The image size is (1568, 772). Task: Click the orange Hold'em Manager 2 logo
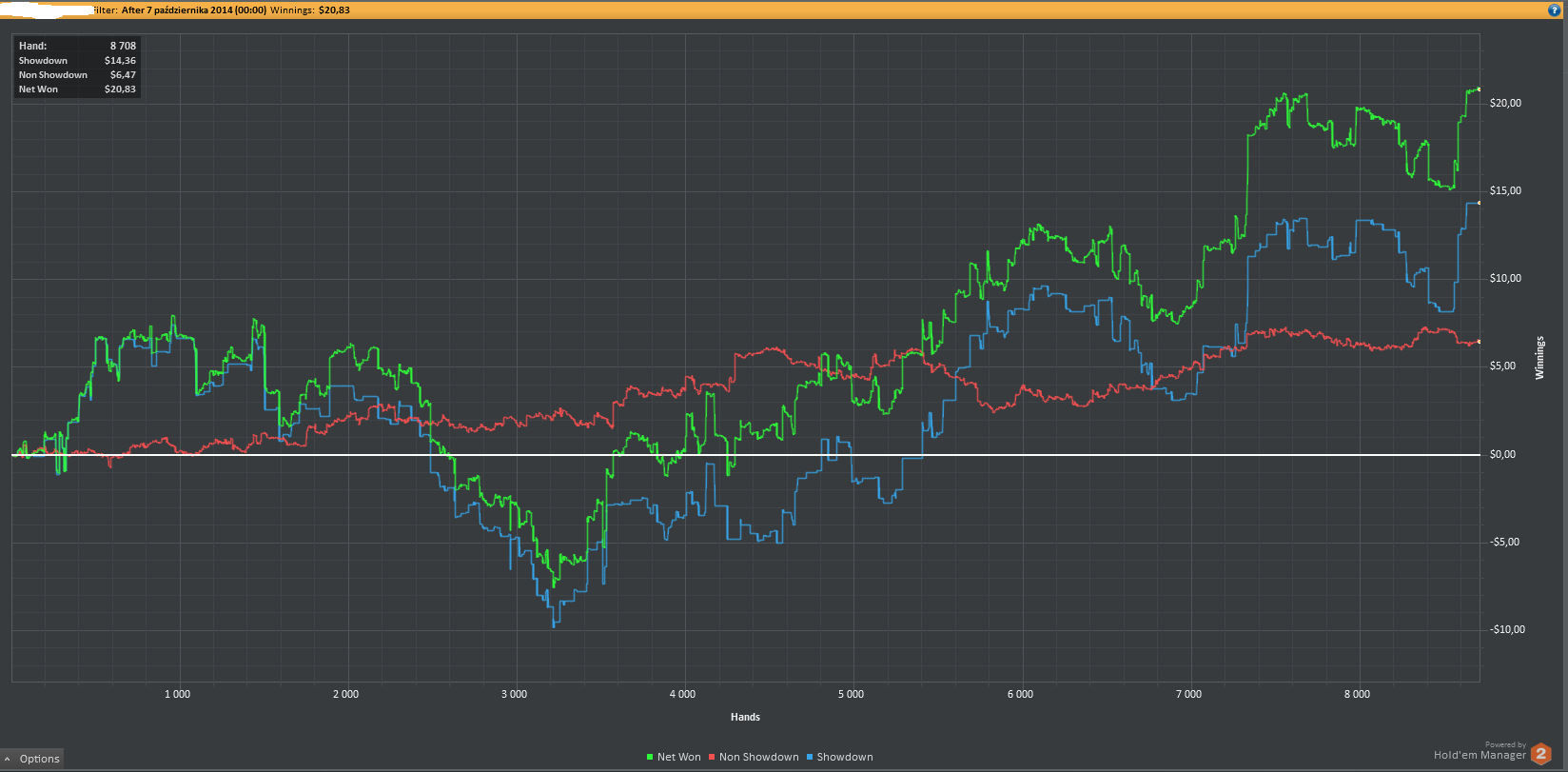1540,756
